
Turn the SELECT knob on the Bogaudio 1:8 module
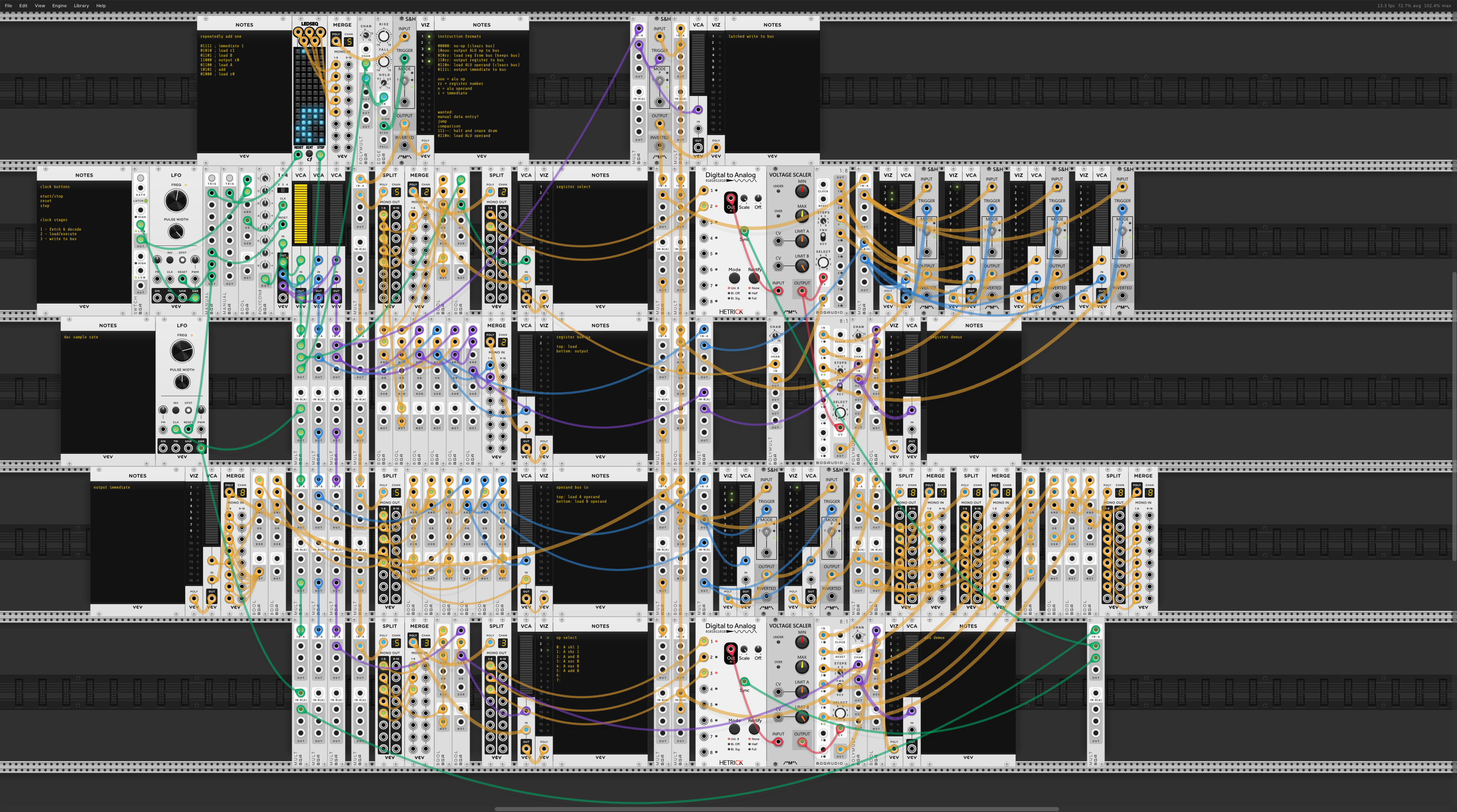click(823, 262)
